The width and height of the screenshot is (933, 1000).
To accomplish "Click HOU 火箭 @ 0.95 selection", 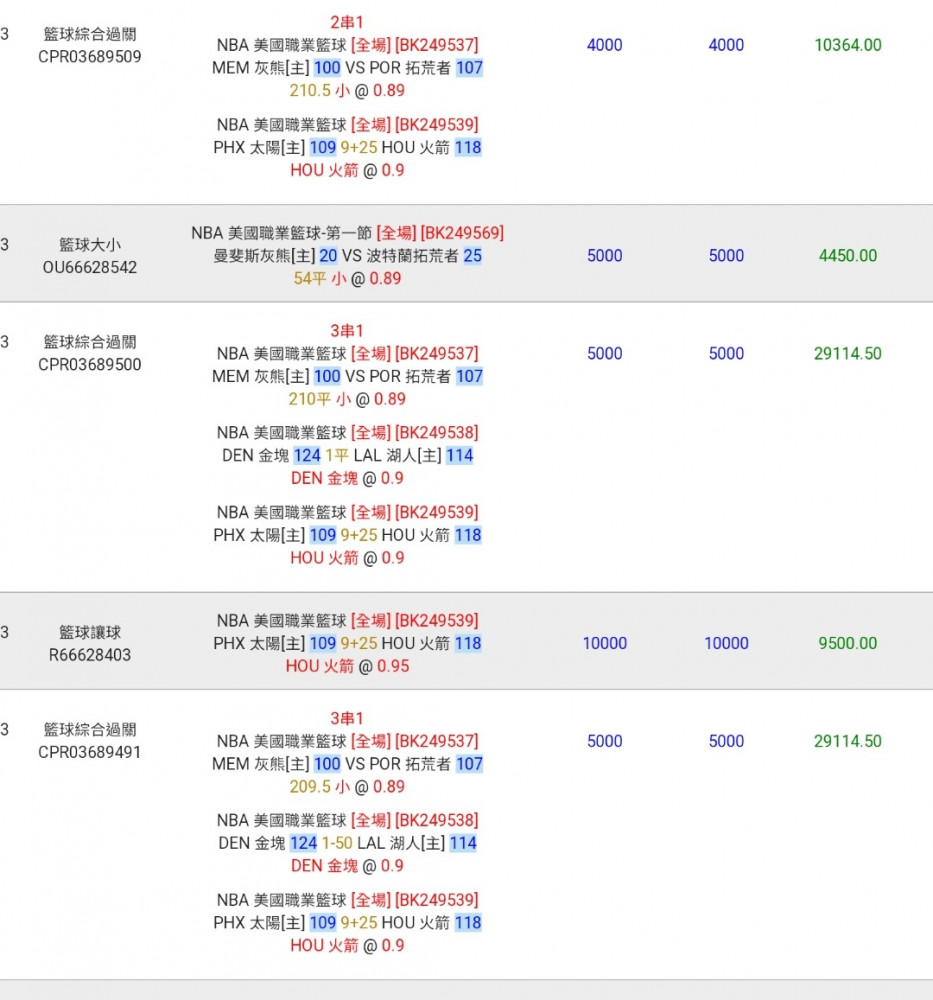I will 347,666.
